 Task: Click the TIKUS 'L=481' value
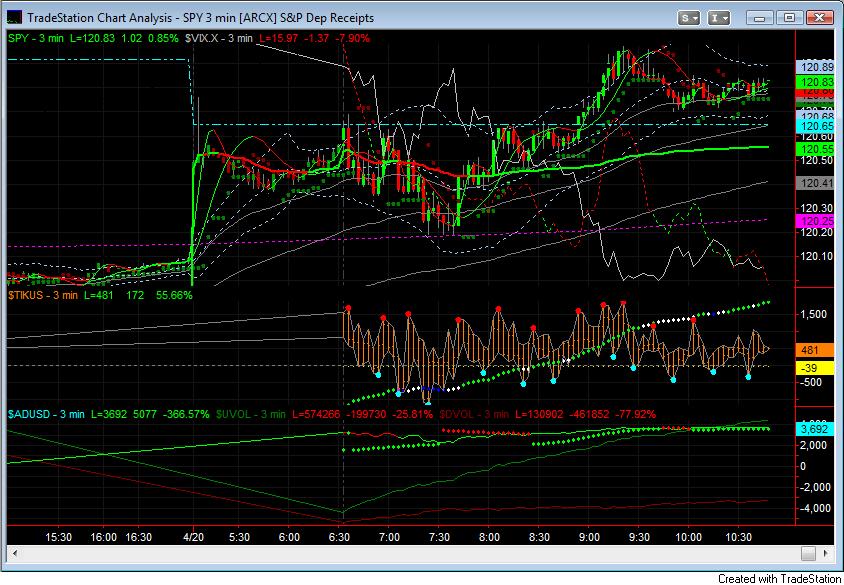point(97,295)
